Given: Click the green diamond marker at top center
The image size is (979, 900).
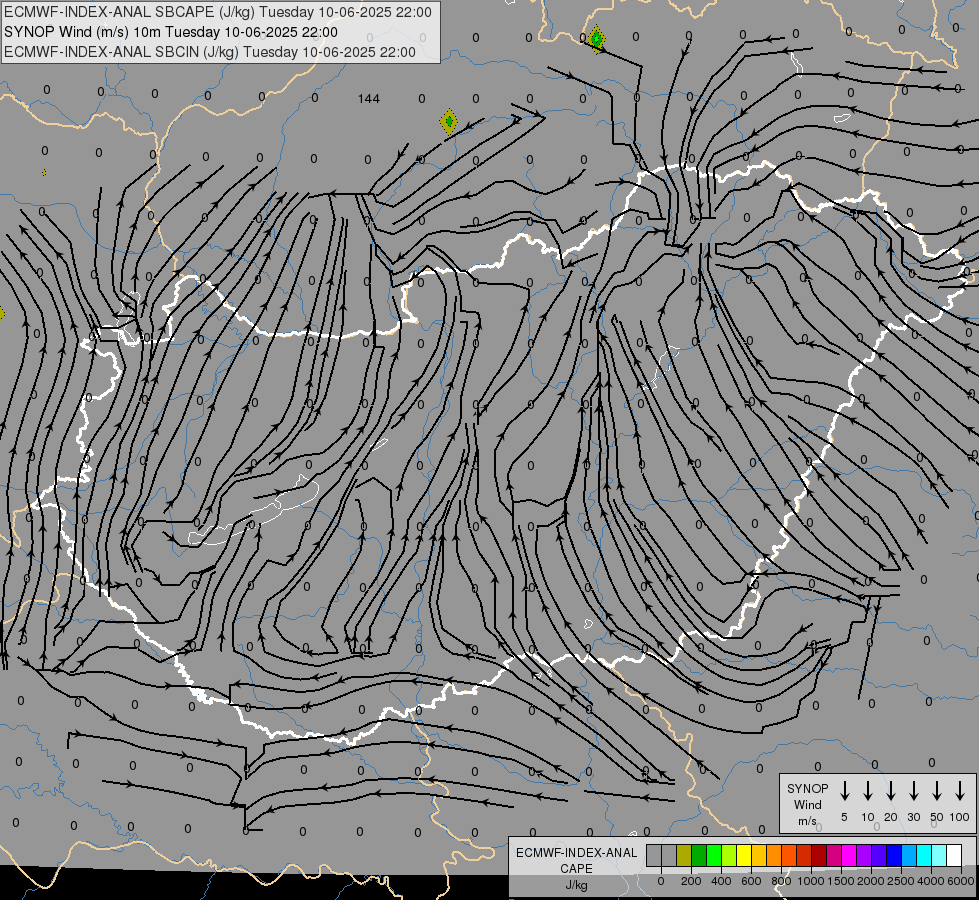Looking at the screenshot, I should pyautogui.click(x=597, y=39).
